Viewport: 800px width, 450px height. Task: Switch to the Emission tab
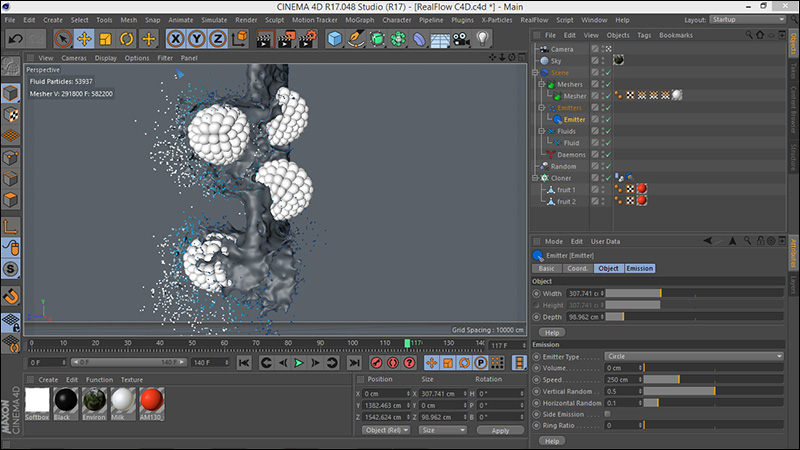639,268
